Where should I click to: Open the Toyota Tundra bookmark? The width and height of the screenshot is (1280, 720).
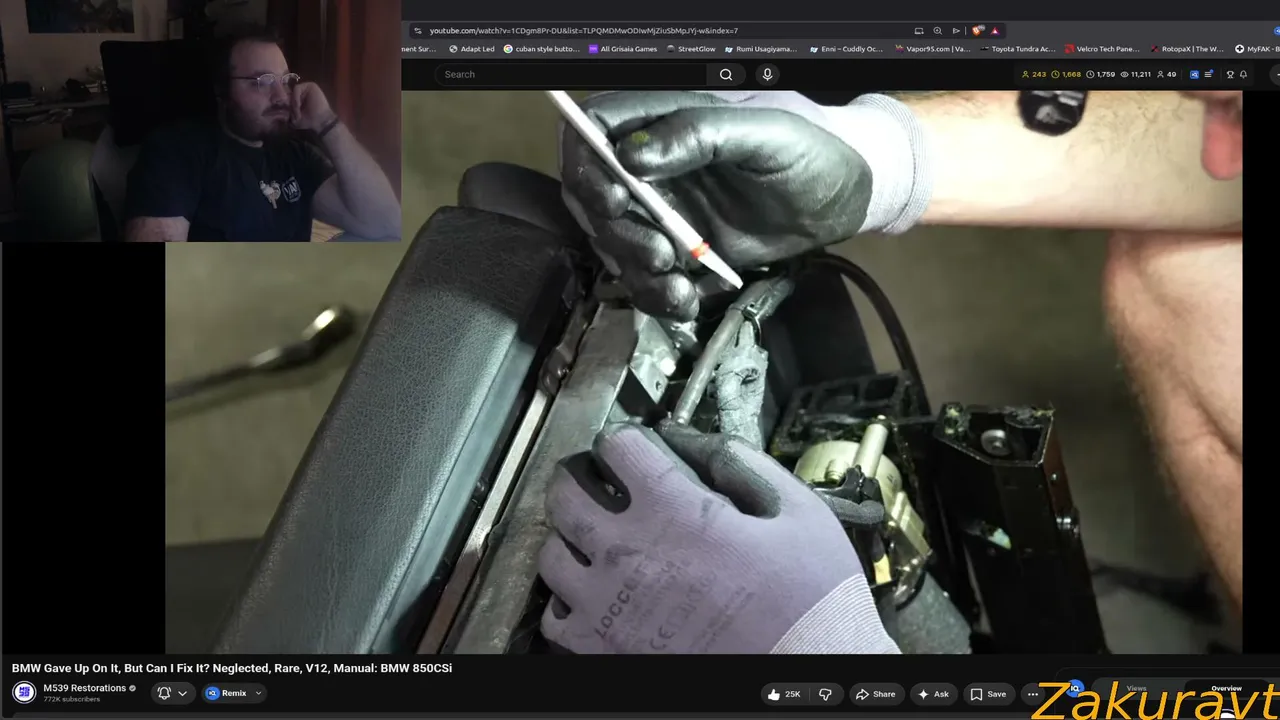pyautogui.click(x=1018, y=49)
